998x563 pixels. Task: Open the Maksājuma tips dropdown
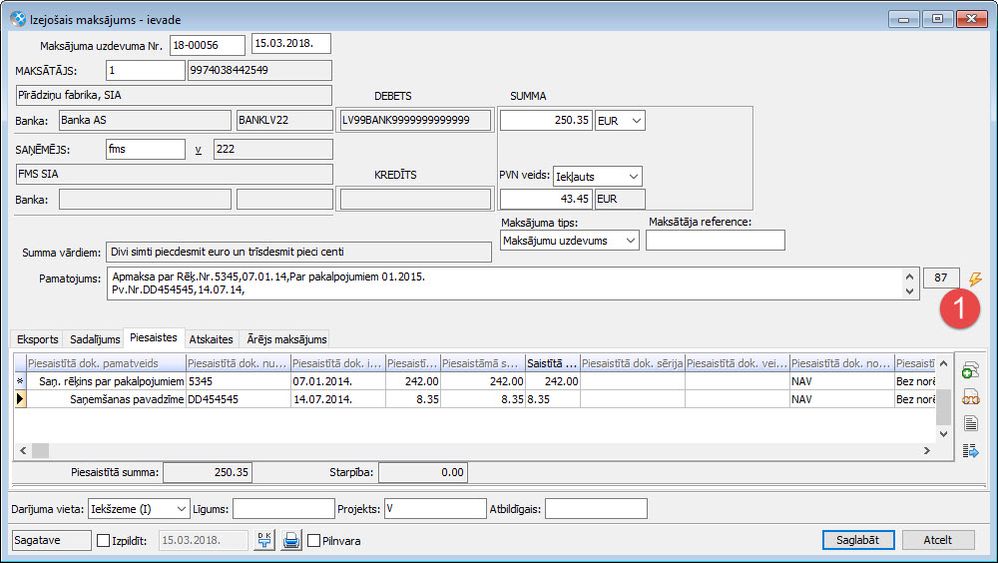[x=569, y=240]
